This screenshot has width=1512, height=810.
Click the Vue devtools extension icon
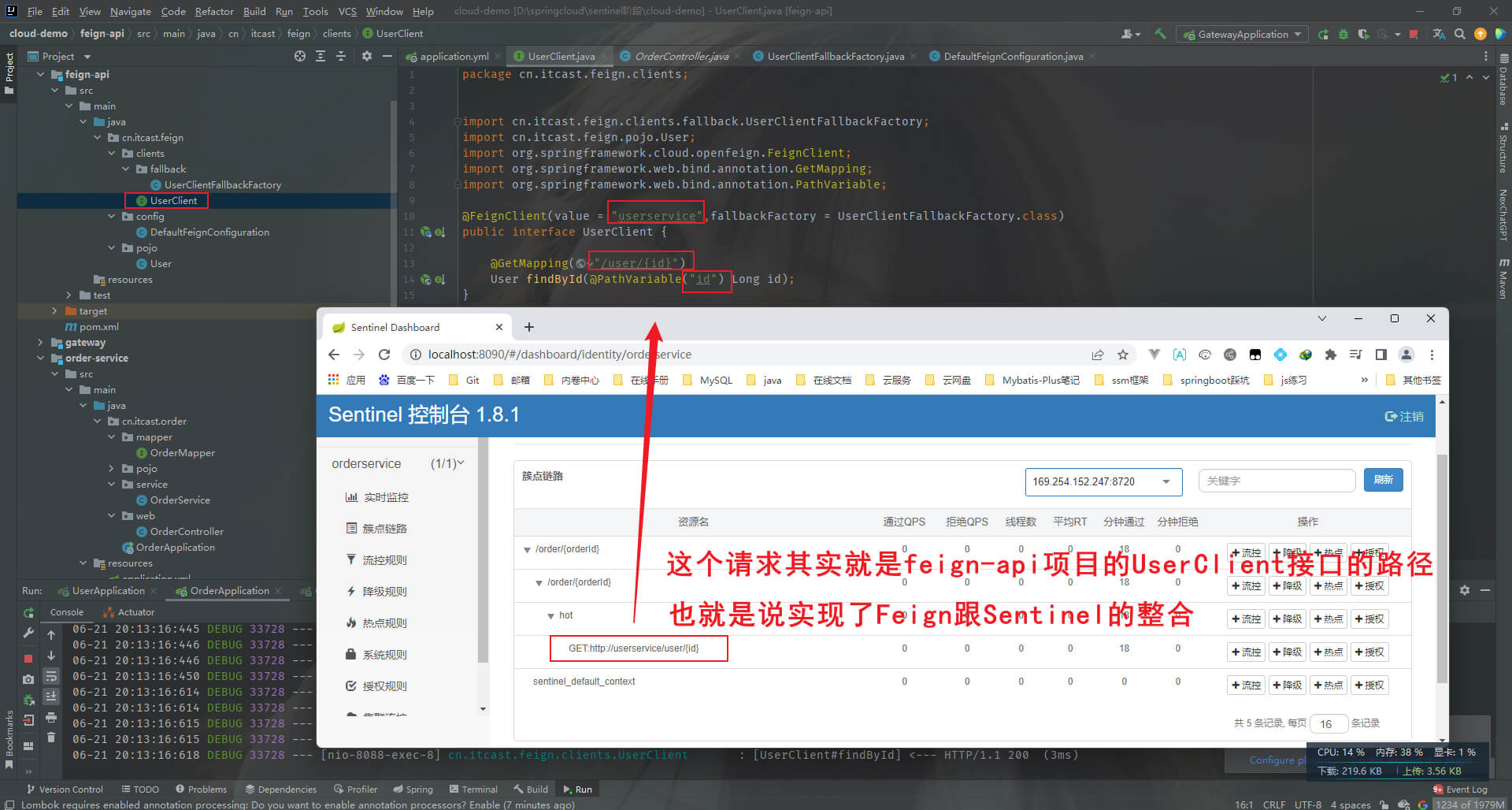pos(1154,355)
